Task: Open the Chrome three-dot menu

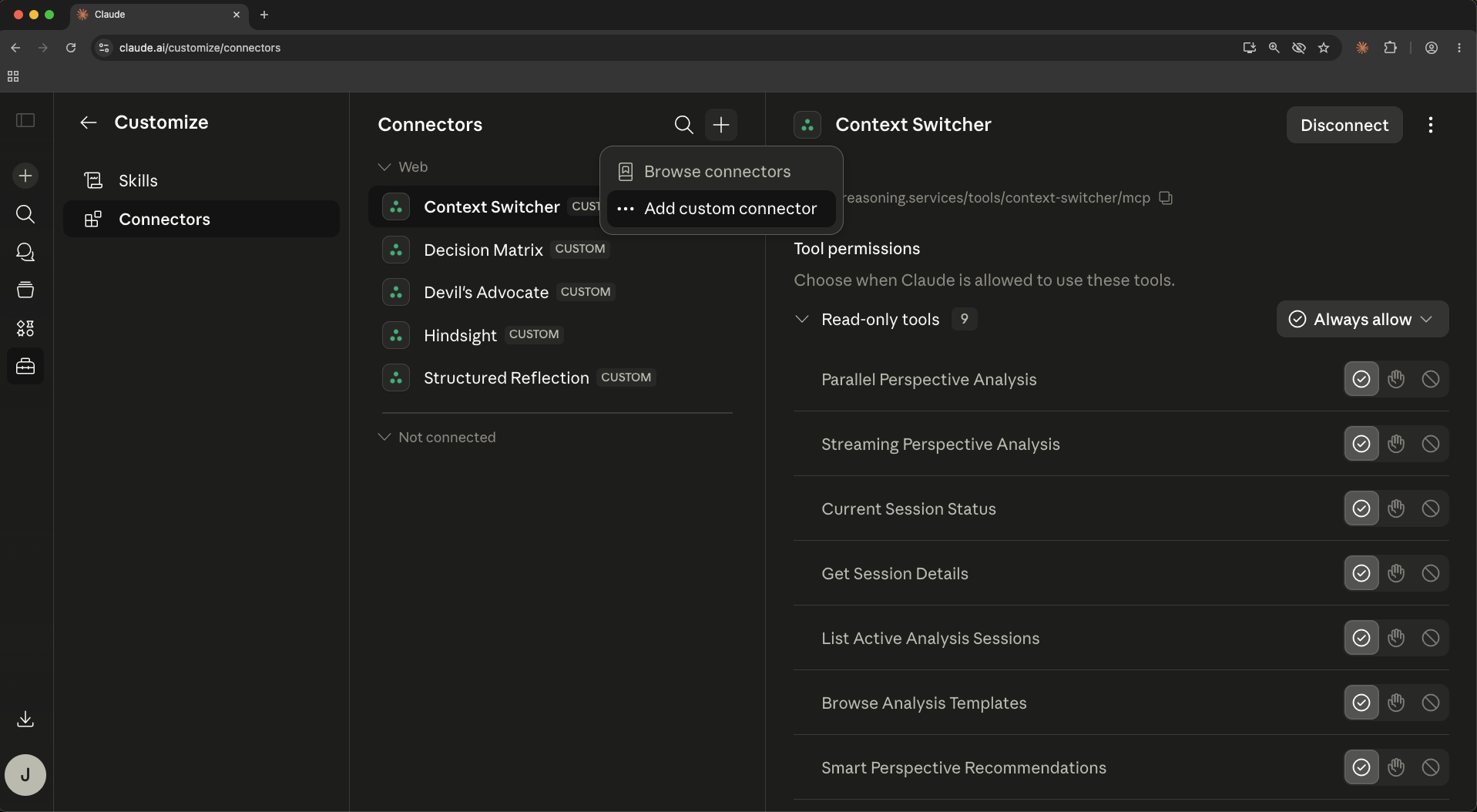Action: pyautogui.click(x=1459, y=48)
